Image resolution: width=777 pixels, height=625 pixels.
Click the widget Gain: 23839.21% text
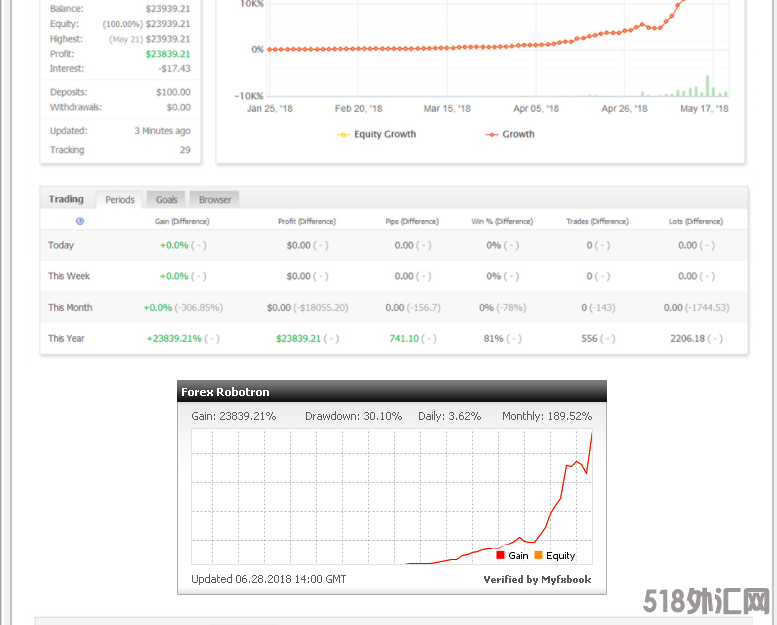[233, 416]
